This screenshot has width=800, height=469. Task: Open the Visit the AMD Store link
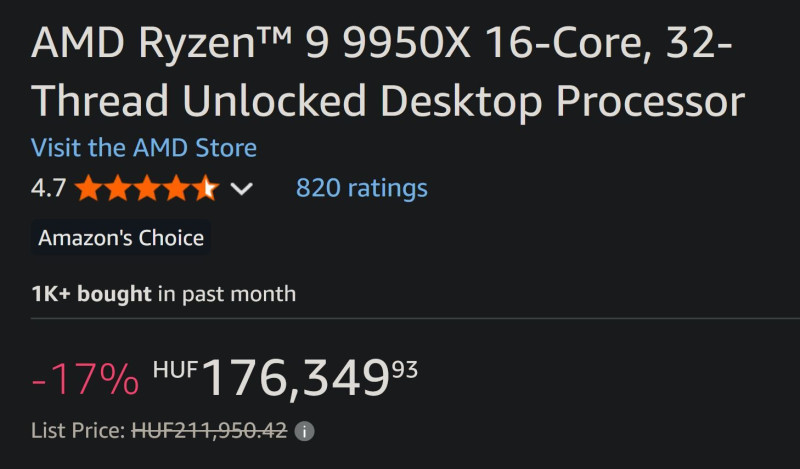(x=144, y=148)
